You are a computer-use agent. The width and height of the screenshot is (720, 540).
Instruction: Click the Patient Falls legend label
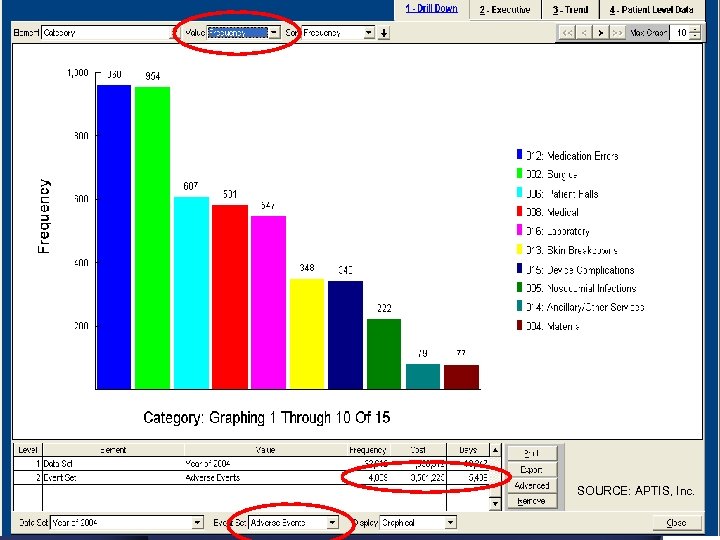[x=562, y=194]
